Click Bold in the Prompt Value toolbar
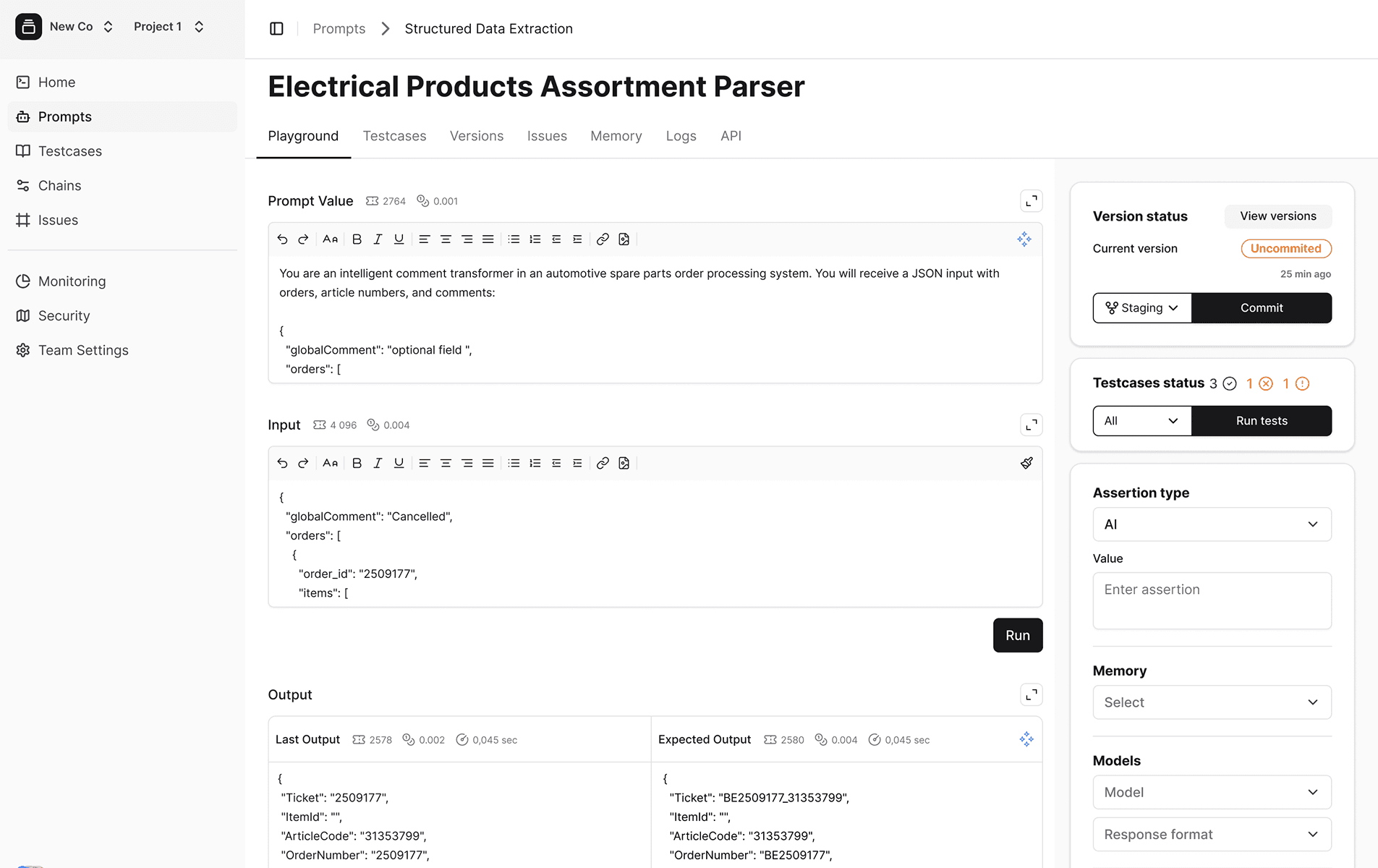Image resolution: width=1378 pixels, height=868 pixels. (357, 239)
